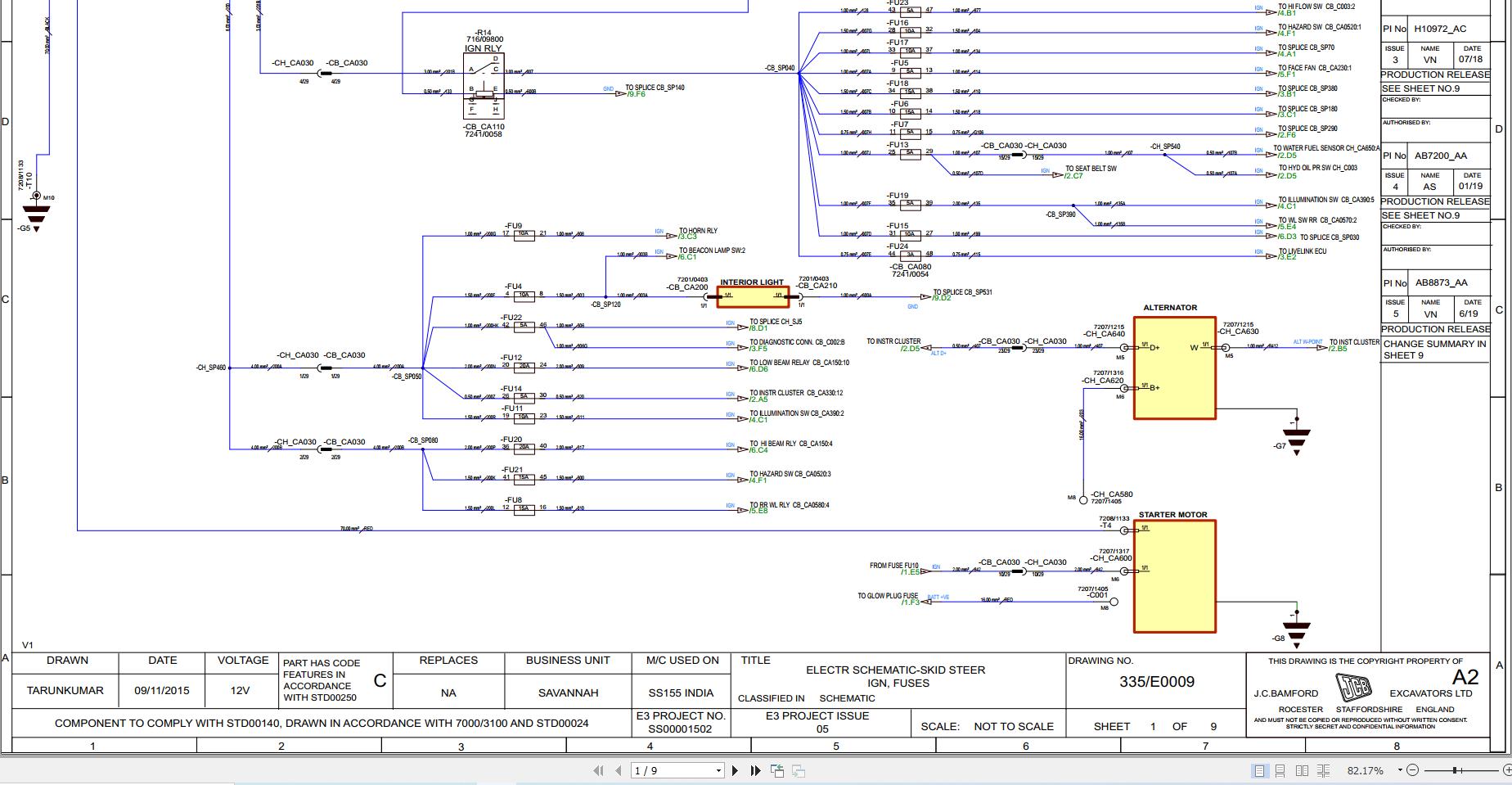Click E3 project number SS00001502

[x=681, y=729]
